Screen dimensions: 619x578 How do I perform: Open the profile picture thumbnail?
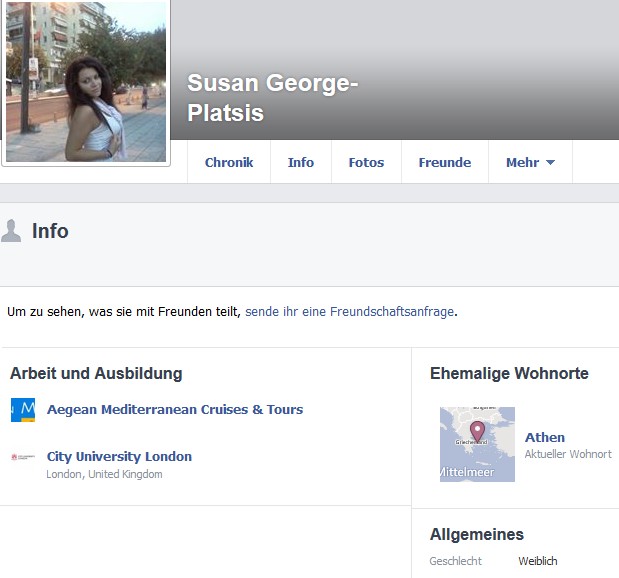pos(86,82)
